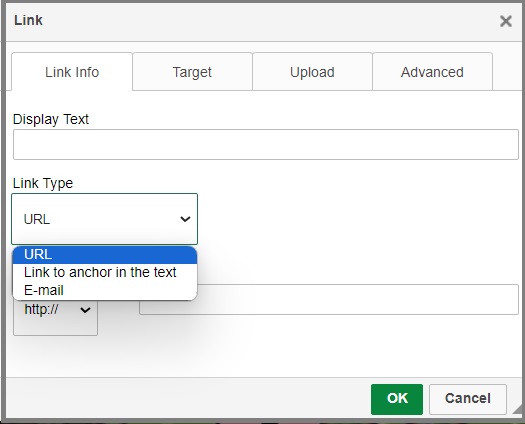Switch to the Link Info tab
Image resolution: width=525 pixels, height=424 pixels.
[72, 72]
